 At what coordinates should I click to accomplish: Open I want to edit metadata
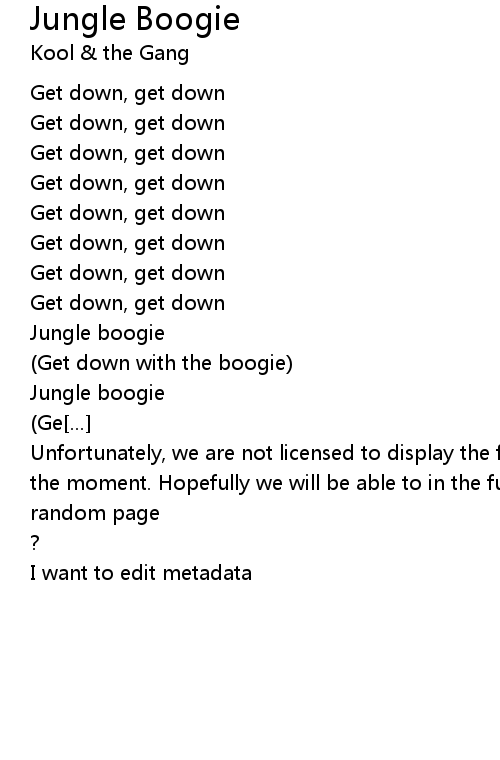[141, 573]
